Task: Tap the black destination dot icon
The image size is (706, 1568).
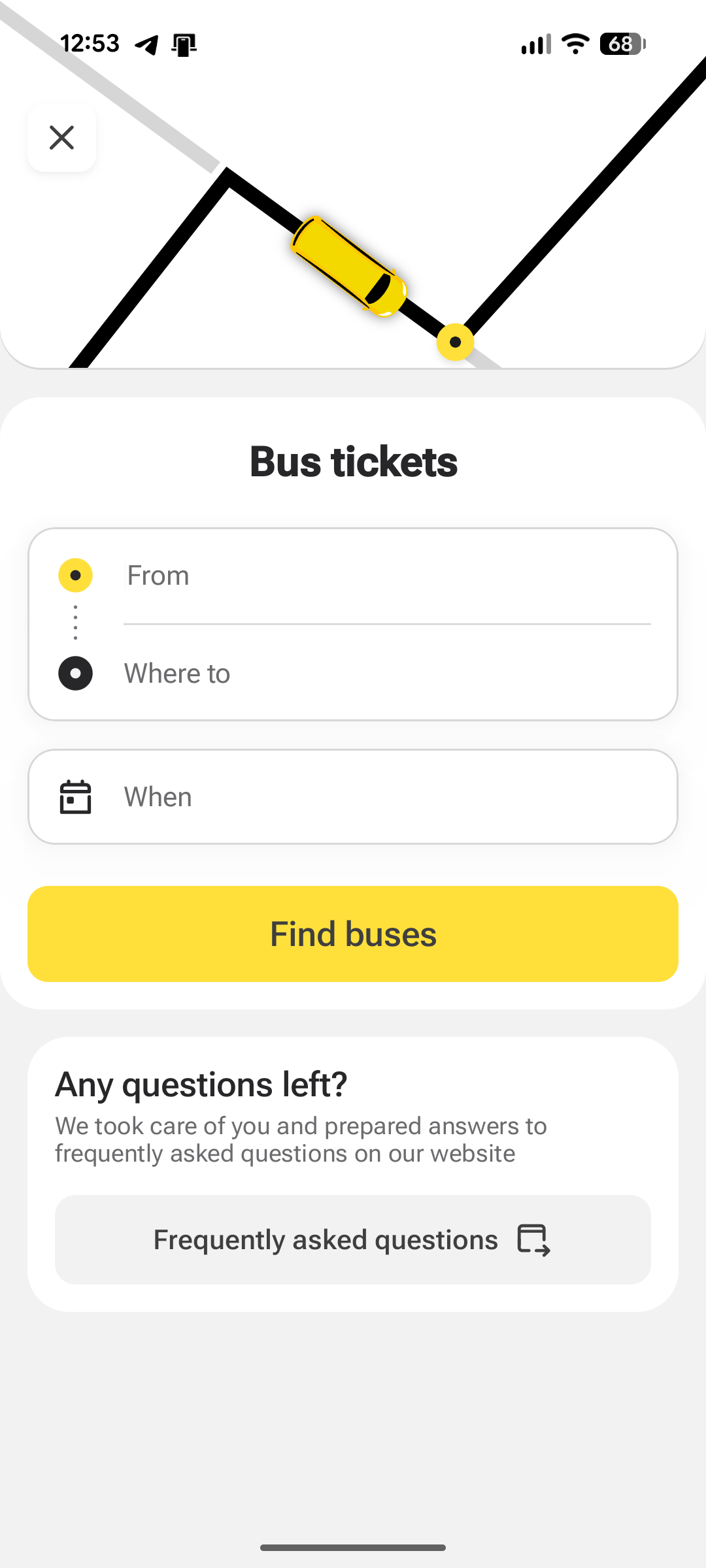Action: pos(76,674)
